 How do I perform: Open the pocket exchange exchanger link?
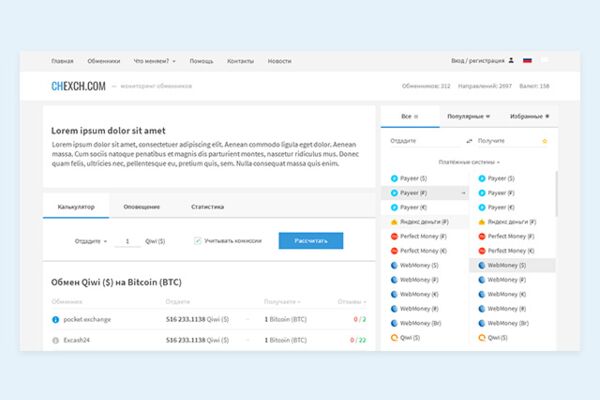click(x=87, y=319)
